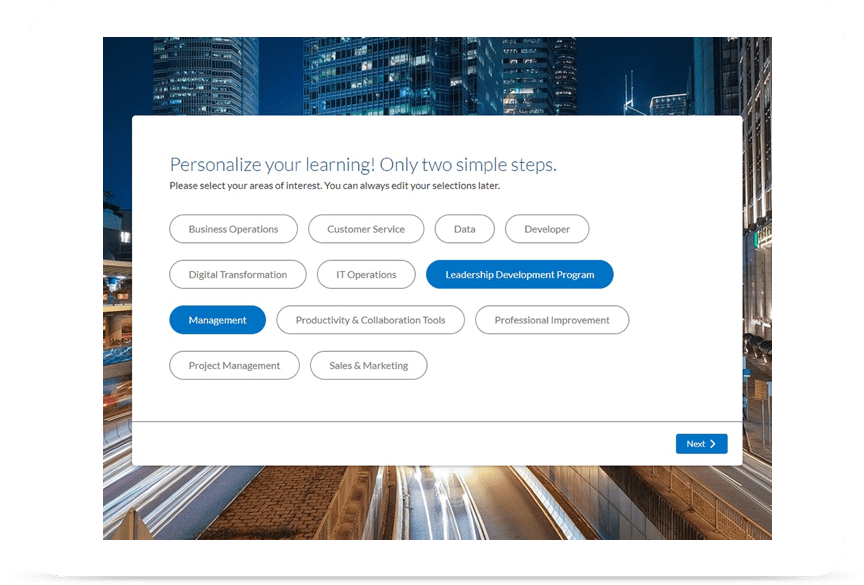864x585 pixels.
Task: Choose the Professional Improvement chip
Action: coord(552,320)
